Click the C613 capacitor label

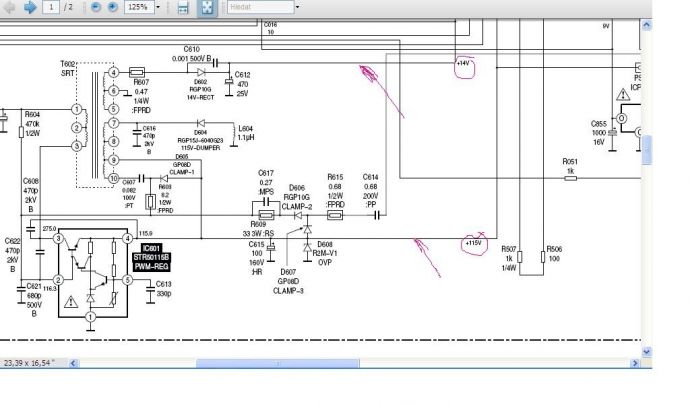(163, 284)
